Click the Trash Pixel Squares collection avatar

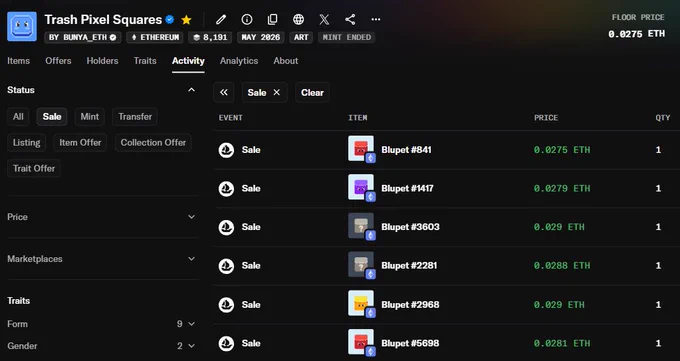22,26
